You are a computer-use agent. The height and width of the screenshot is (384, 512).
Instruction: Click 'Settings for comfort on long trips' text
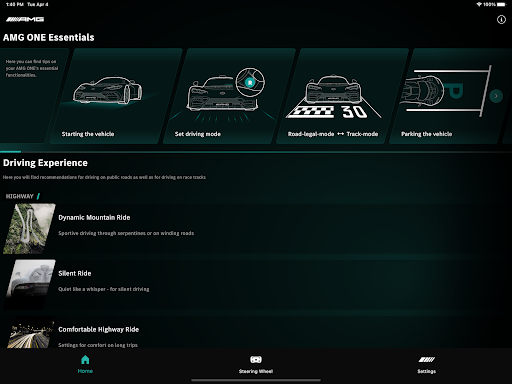tap(98, 345)
